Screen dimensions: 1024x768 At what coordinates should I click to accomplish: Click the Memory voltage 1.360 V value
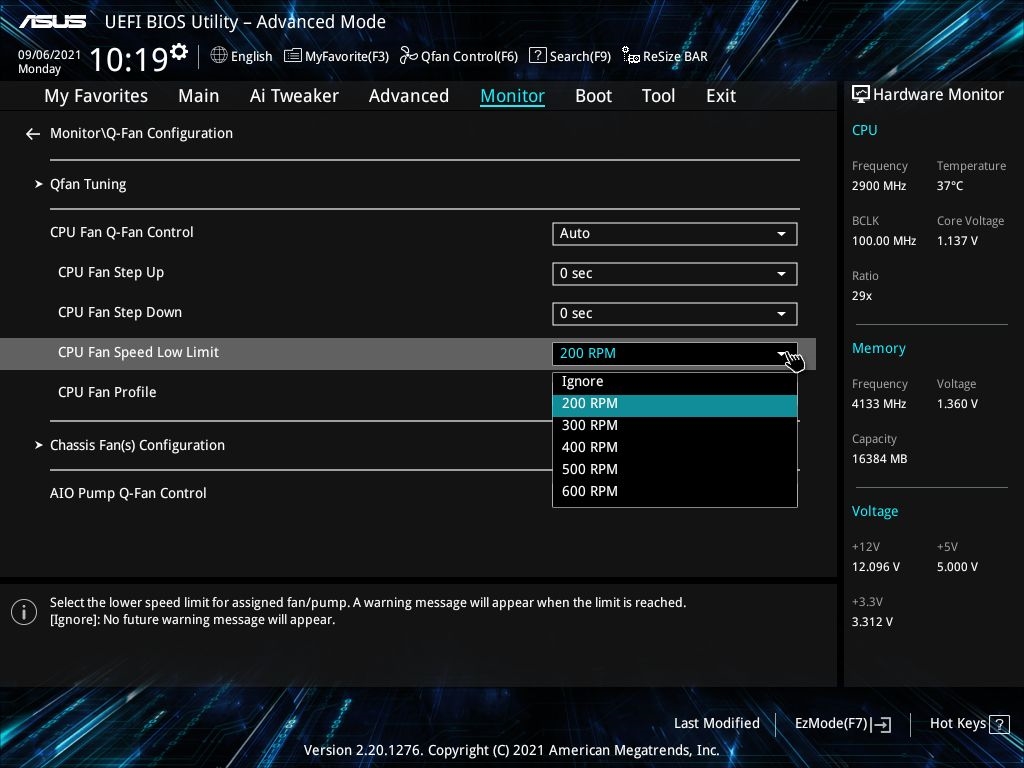pyautogui.click(x=957, y=404)
